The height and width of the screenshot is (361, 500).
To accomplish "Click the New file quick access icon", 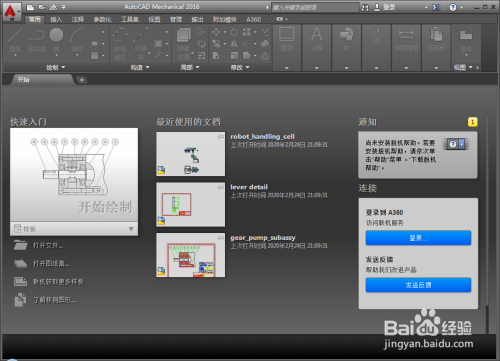I will [30, 7].
